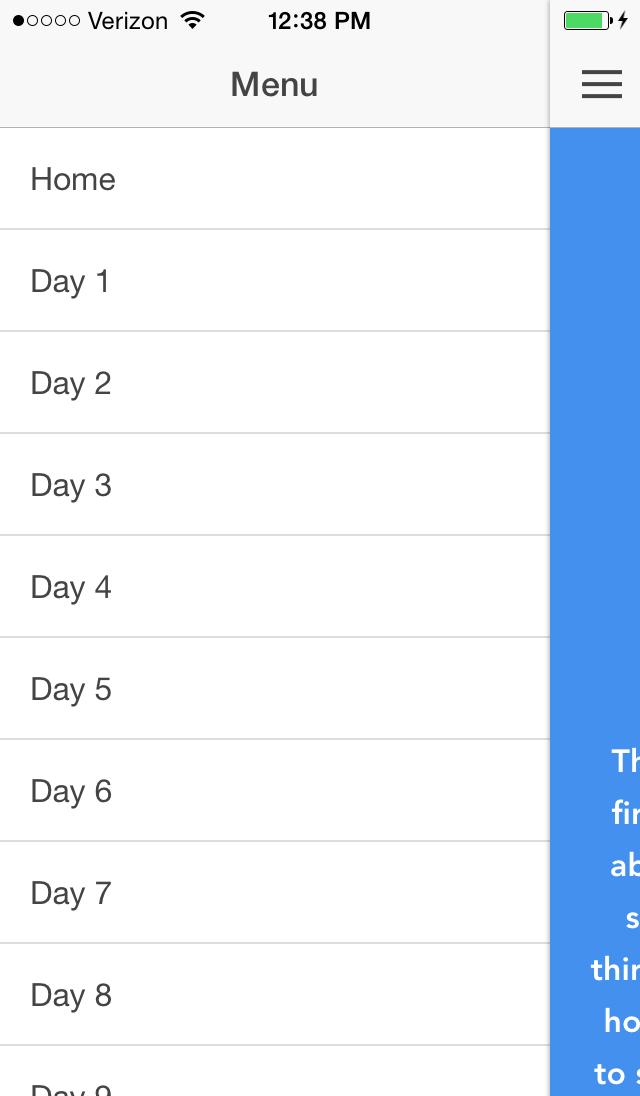Select Day 1 from the menu
Viewport: 640px width, 1096px height.
point(275,280)
